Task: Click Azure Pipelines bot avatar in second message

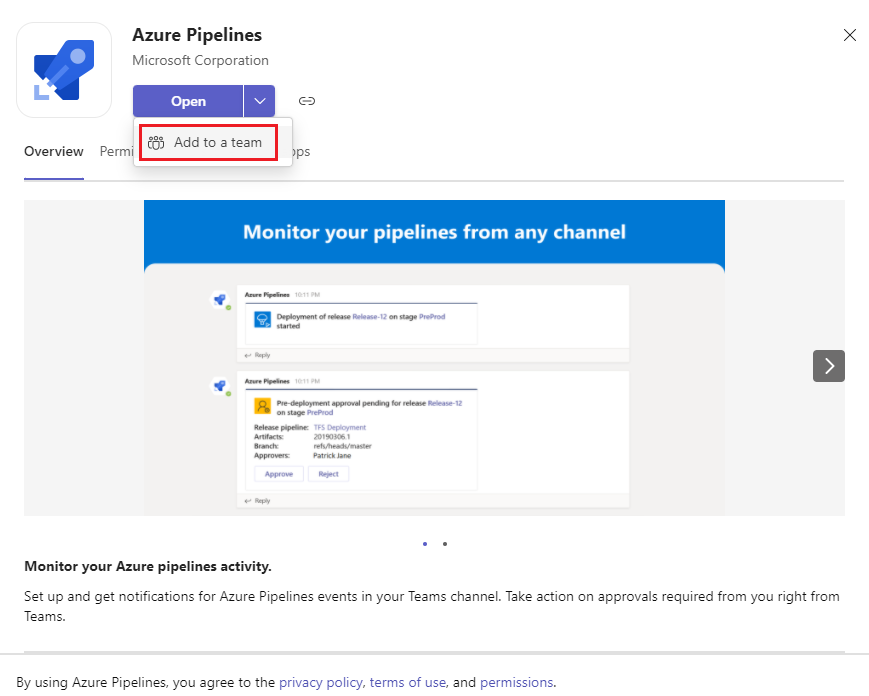Action: pos(221,386)
